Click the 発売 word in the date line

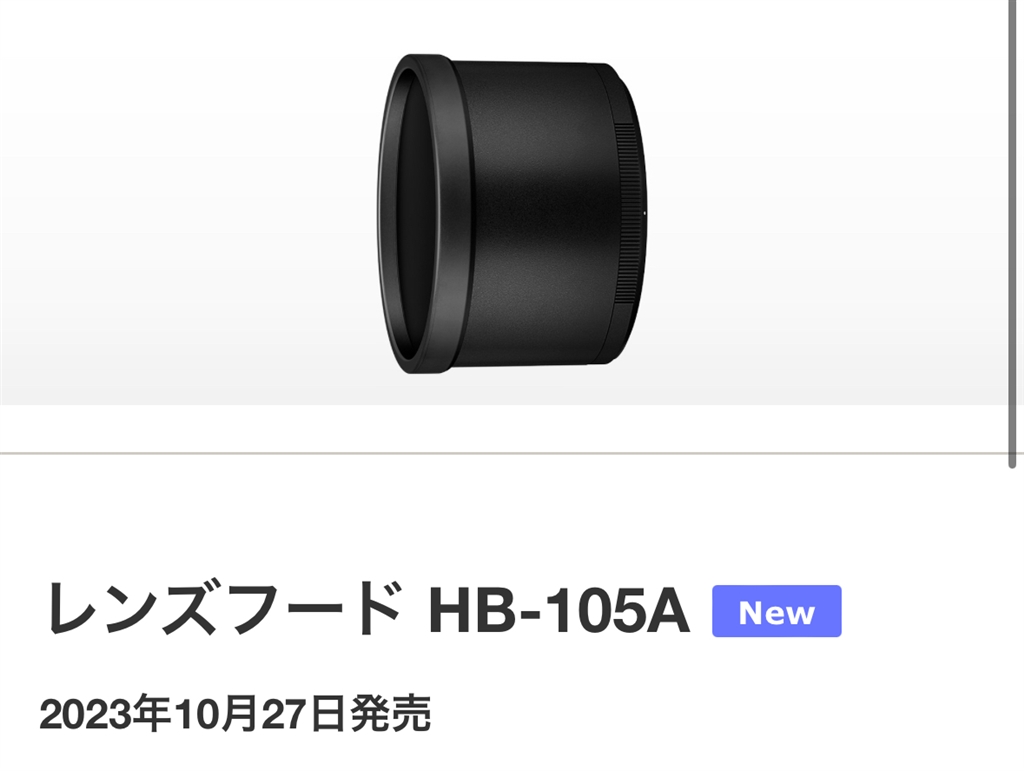tap(391, 714)
